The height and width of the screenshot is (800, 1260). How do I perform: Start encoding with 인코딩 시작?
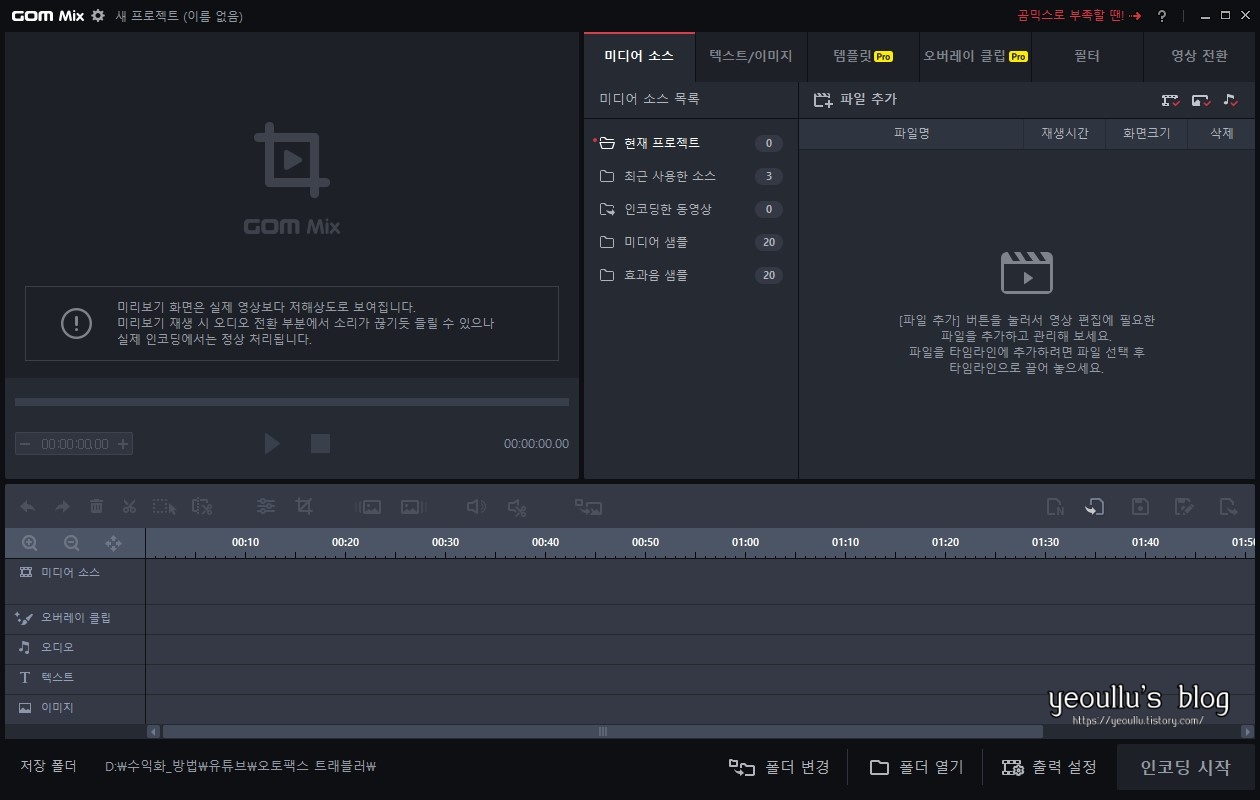coord(1185,767)
